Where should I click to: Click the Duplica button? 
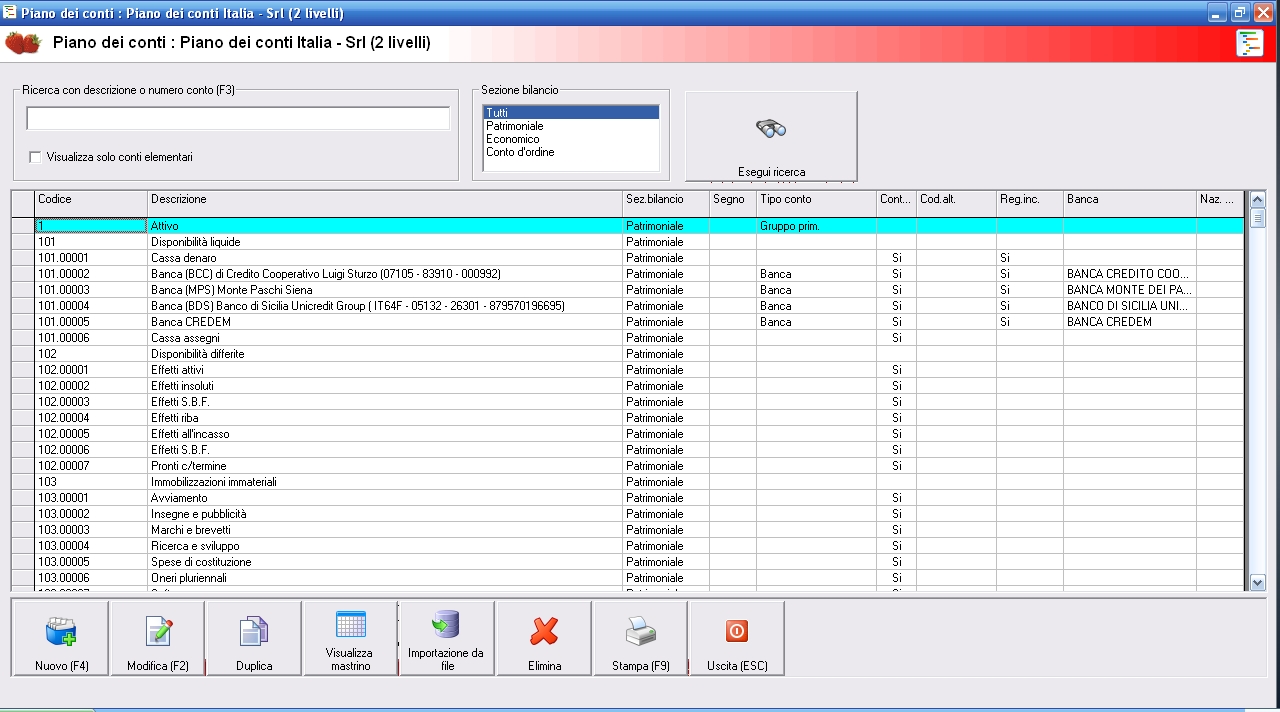tap(254, 638)
